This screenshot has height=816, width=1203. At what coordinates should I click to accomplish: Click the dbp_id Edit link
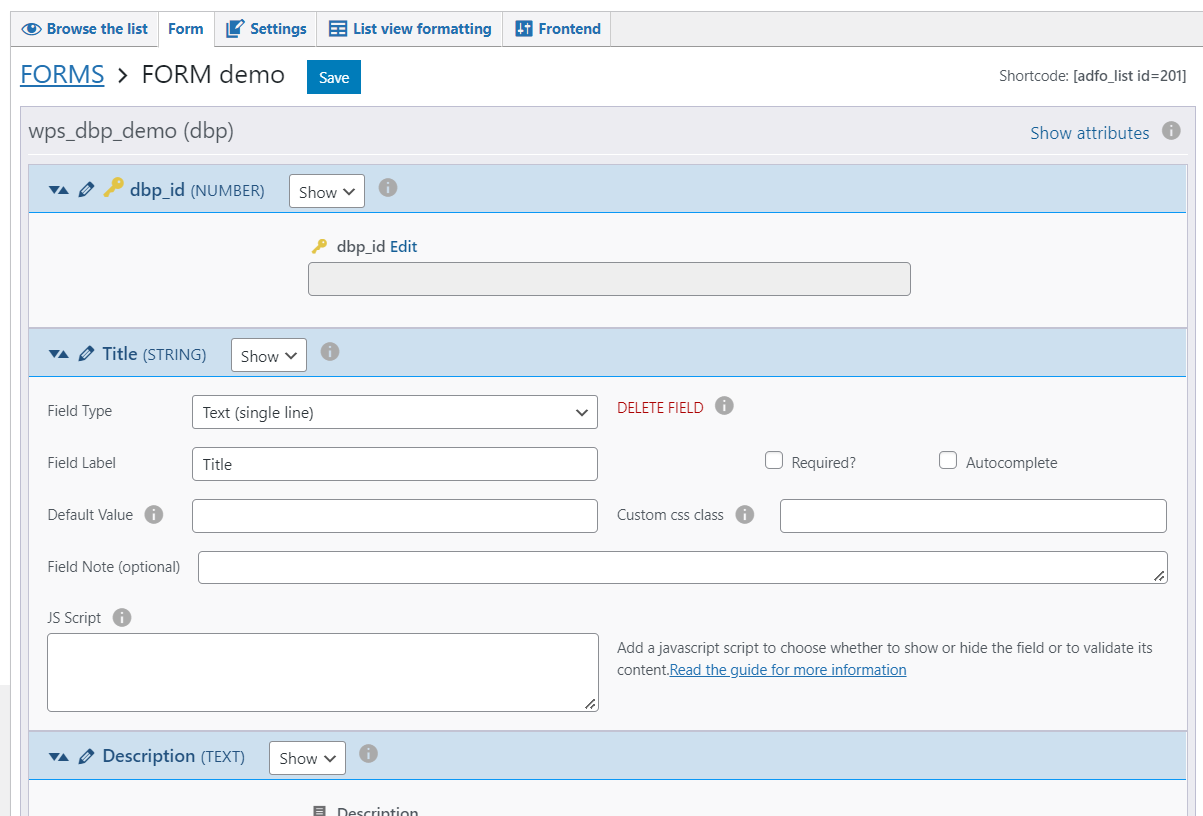[x=403, y=246]
